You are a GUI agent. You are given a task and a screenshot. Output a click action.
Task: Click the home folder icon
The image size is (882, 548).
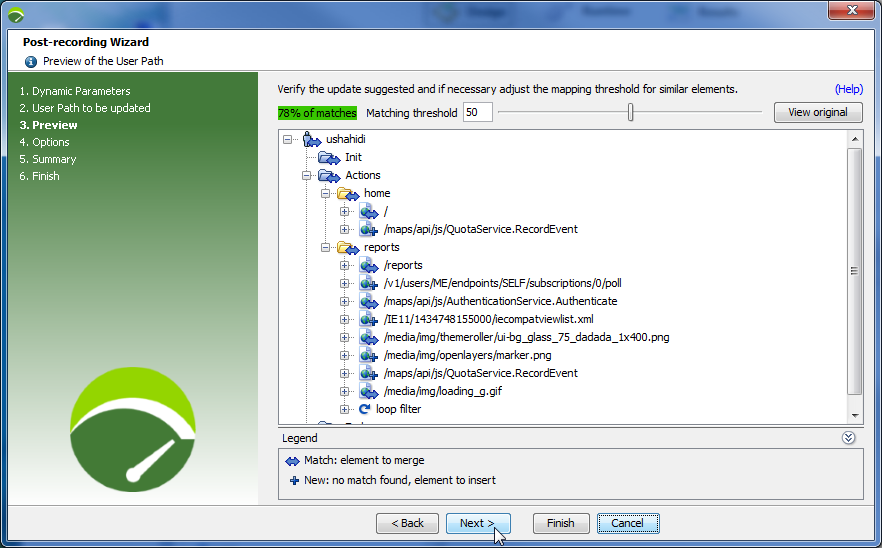(x=348, y=193)
